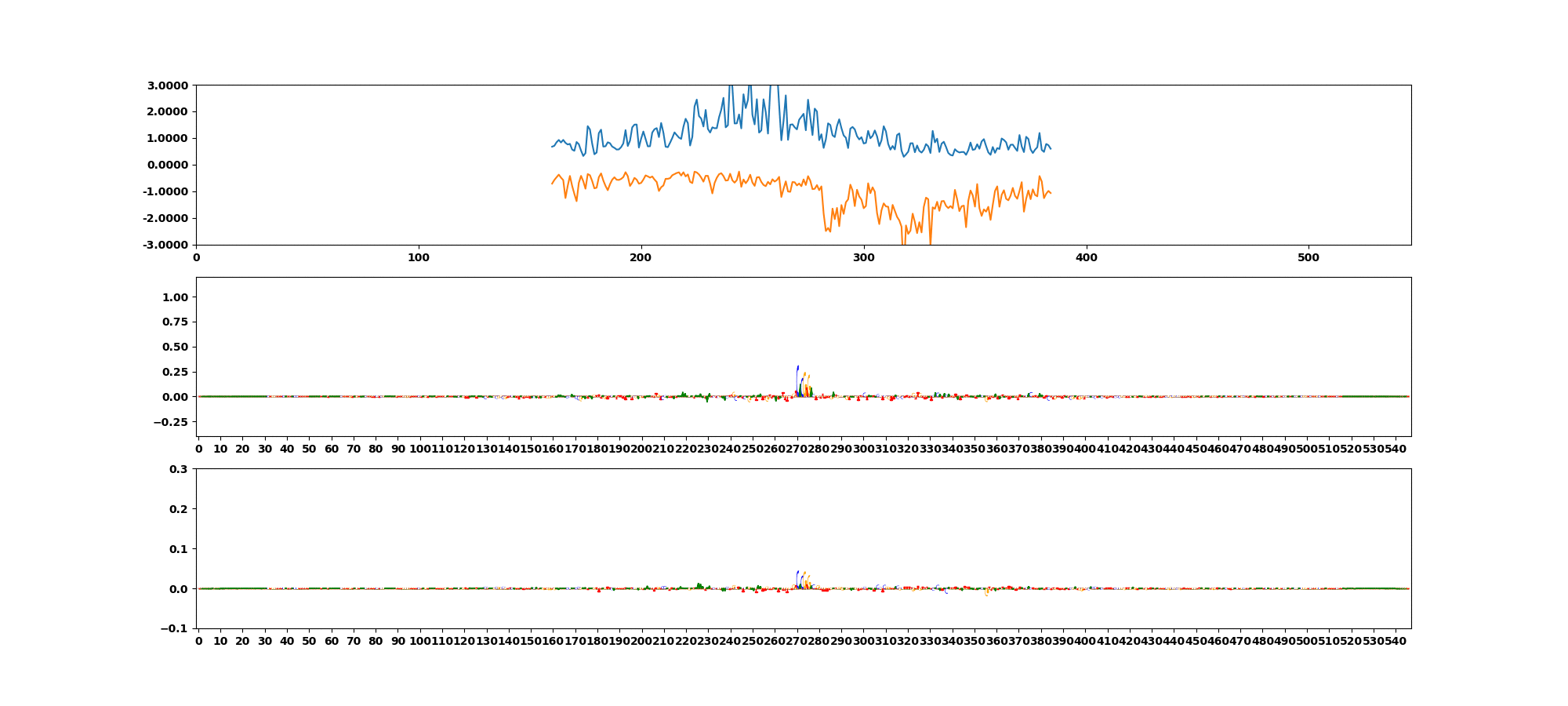This screenshot has width=1568, height=706.
Task: Click the 500 x-axis tick on top plot
Action: 1308,257
